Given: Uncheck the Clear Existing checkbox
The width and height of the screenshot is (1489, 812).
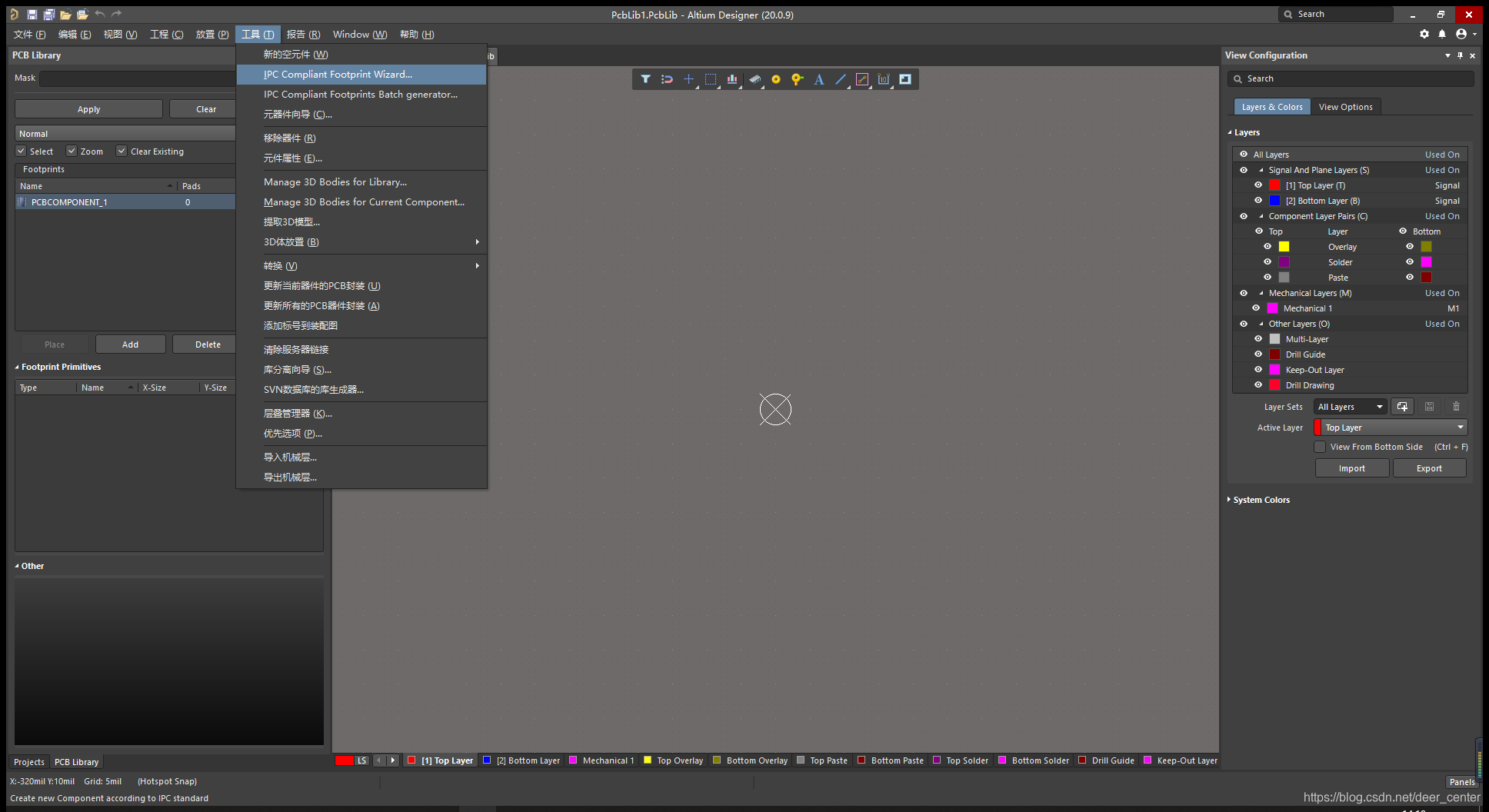Looking at the screenshot, I should tap(122, 151).
